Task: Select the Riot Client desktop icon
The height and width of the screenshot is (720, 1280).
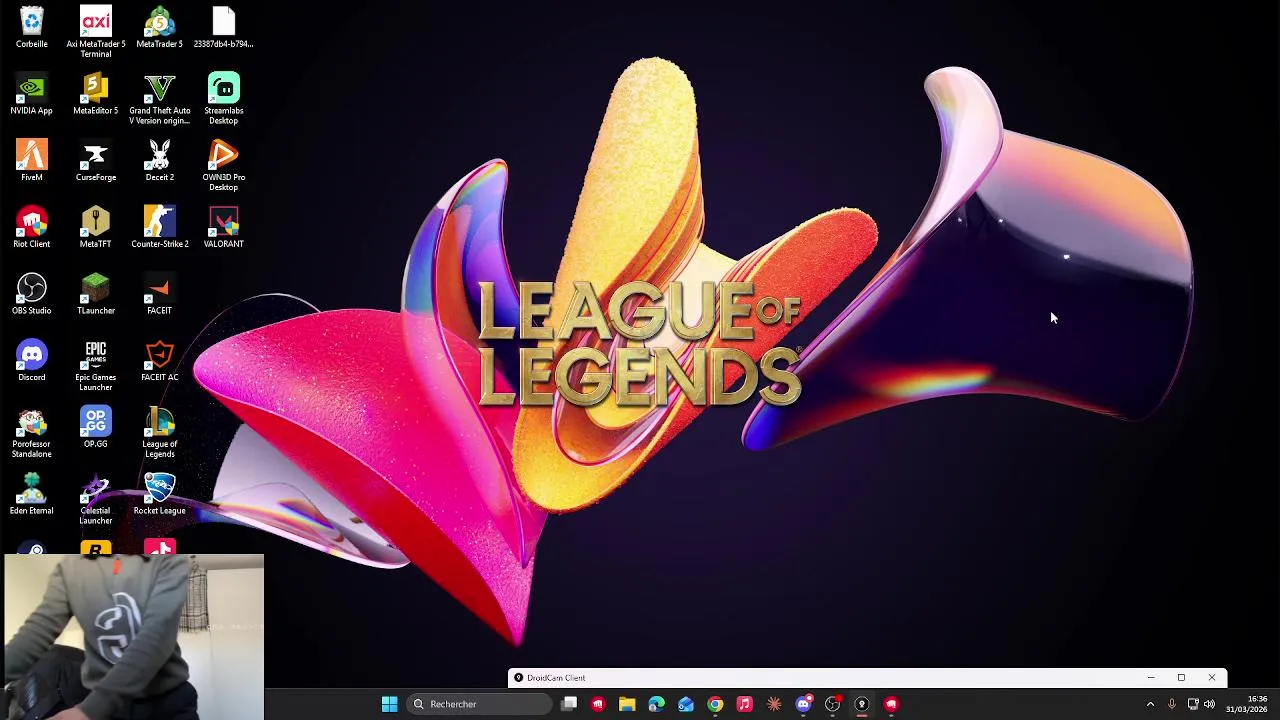Action: click(32, 227)
